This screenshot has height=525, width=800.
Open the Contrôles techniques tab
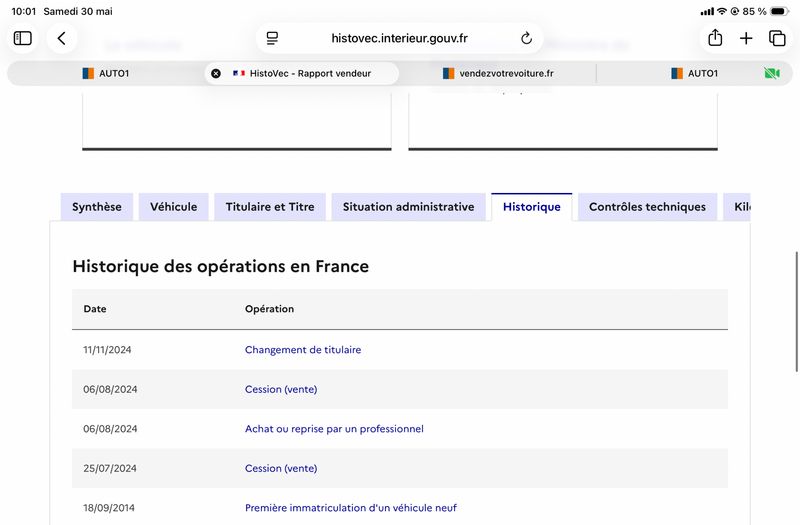coord(647,207)
